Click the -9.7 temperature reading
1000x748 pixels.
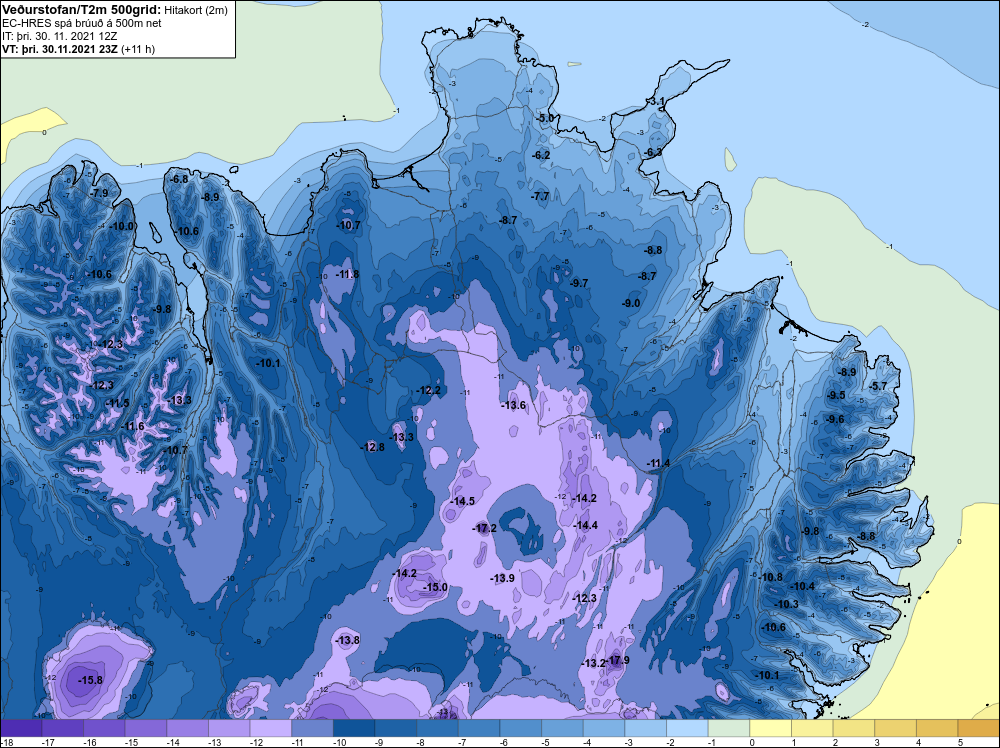(x=579, y=283)
